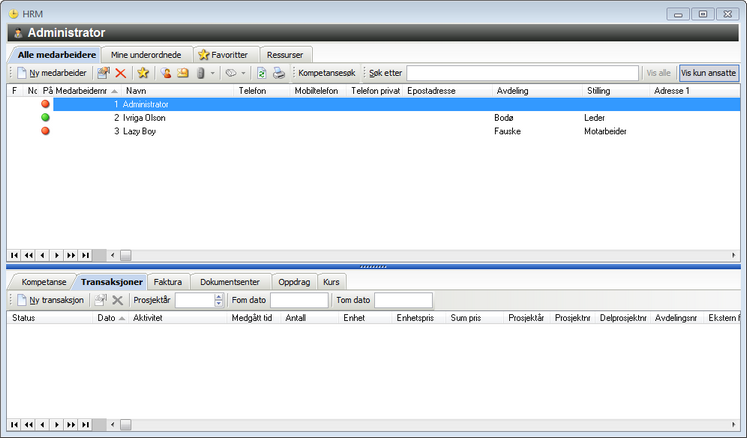747x438 pixels.
Task: Switch to the Kurs tab
Action: [x=331, y=282]
